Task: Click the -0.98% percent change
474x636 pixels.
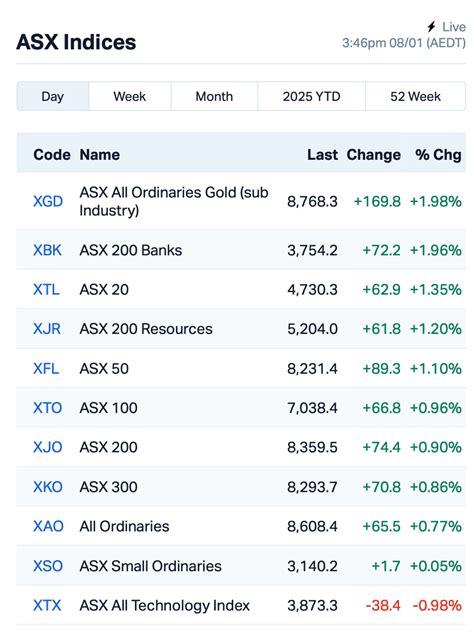Action: point(437,605)
